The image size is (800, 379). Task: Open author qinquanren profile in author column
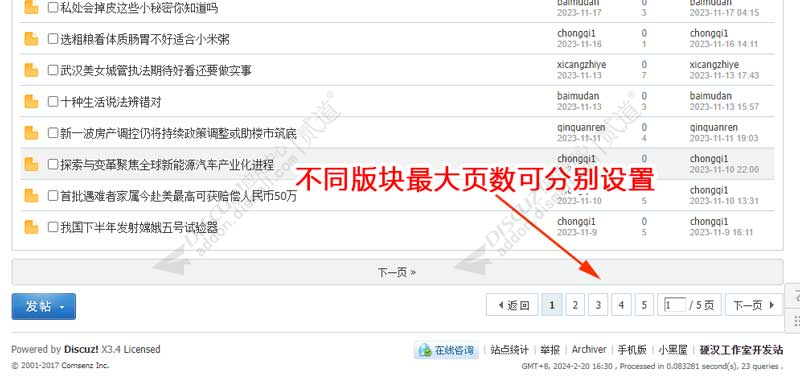[x=581, y=128]
